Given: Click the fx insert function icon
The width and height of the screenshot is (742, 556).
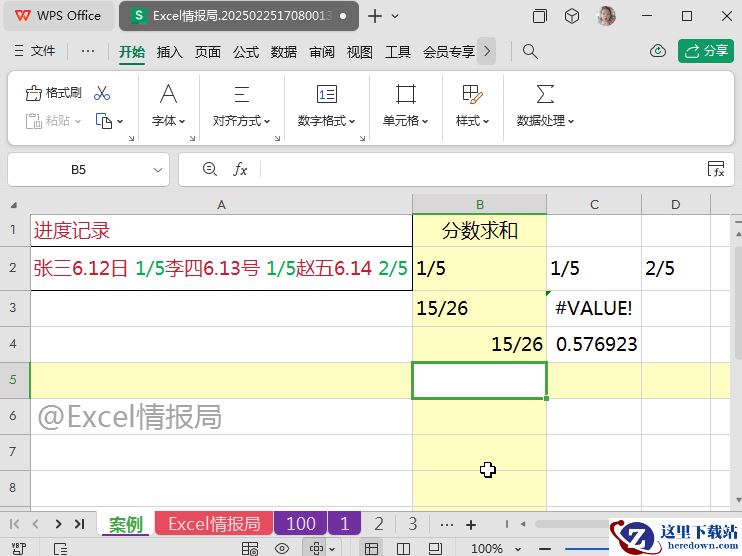Looking at the screenshot, I should pyautogui.click(x=240, y=170).
